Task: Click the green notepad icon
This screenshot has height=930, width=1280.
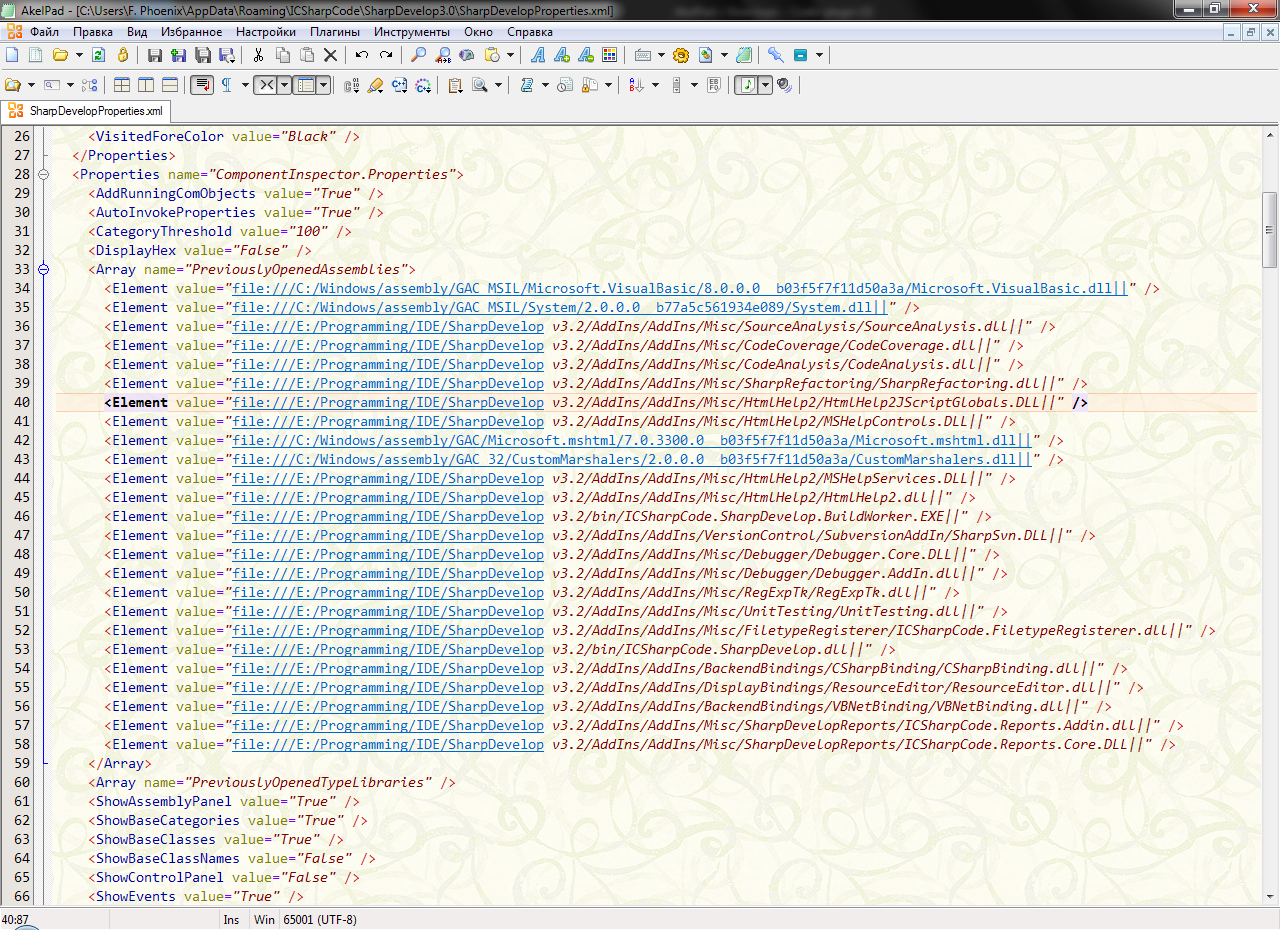Action: click(743, 55)
